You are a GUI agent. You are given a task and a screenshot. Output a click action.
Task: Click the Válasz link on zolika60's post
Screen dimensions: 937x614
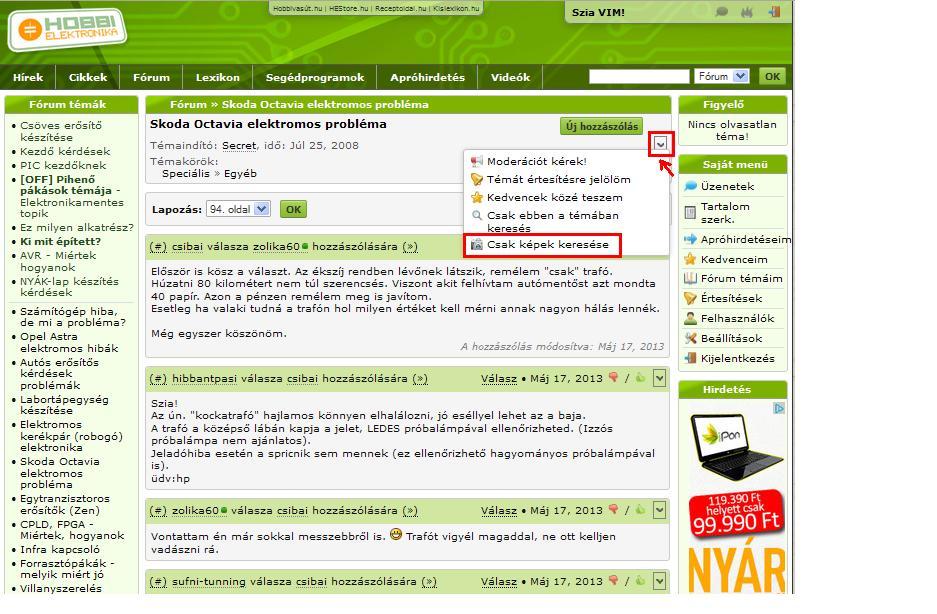coord(499,511)
